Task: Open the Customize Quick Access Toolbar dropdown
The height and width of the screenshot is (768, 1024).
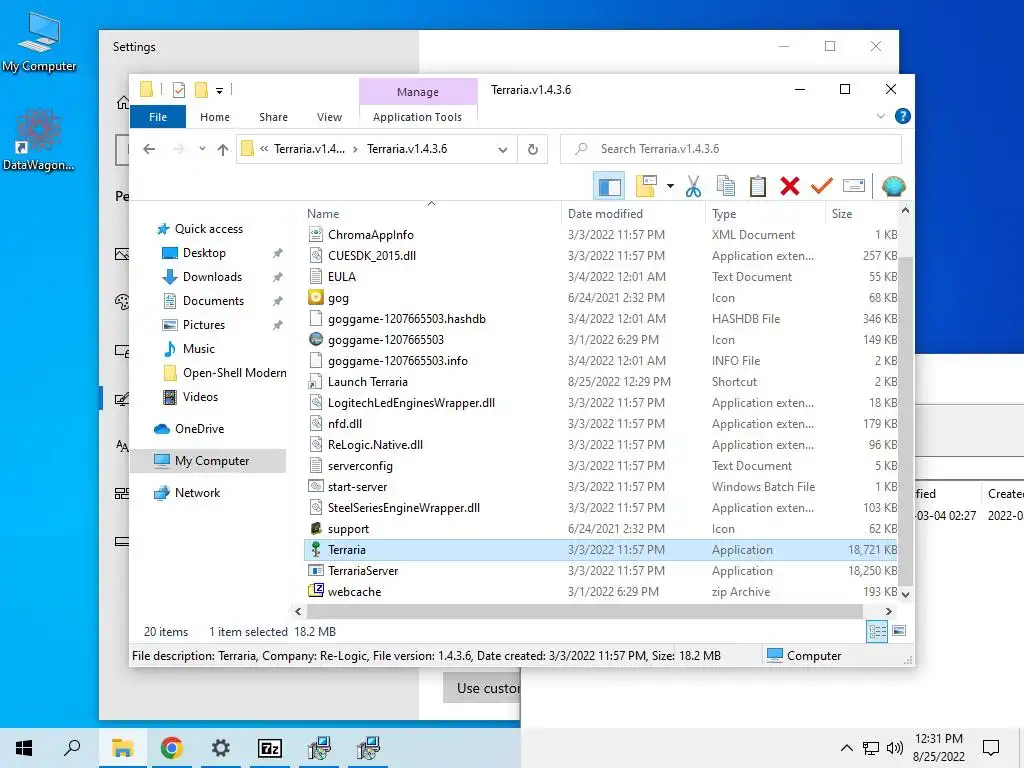Action: [x=220, y=91]
